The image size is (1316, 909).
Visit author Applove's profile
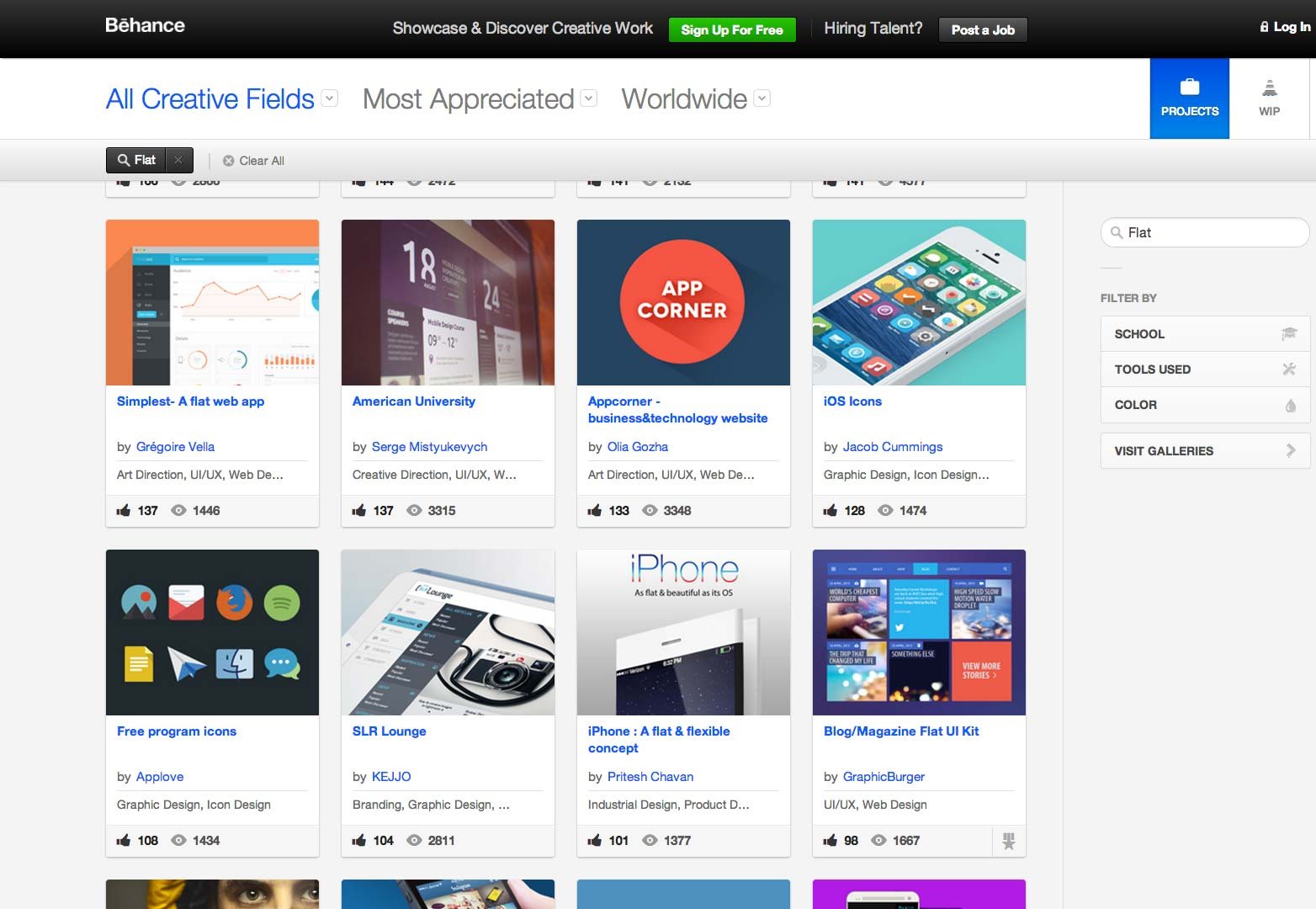point(160,777)
